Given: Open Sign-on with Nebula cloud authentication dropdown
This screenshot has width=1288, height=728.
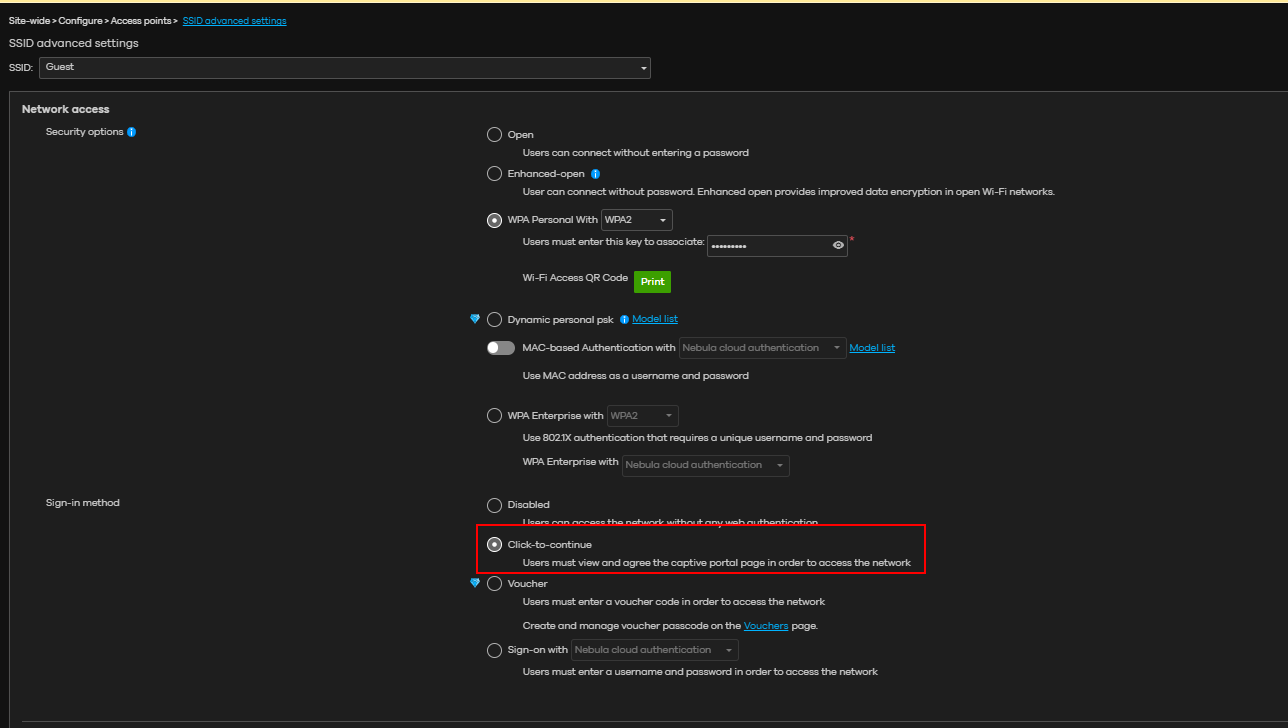Looking at the screenshot, I should [x=654, y=650].
